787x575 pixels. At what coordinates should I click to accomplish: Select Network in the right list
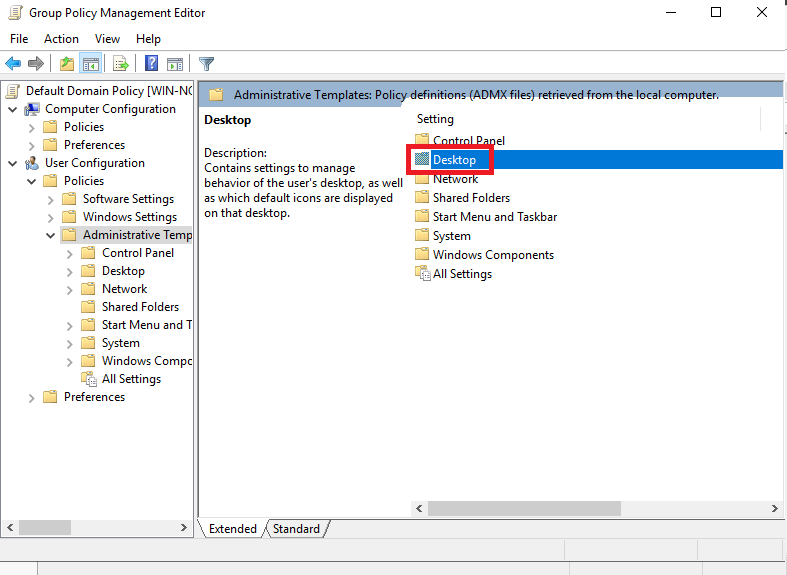point(455,179)
